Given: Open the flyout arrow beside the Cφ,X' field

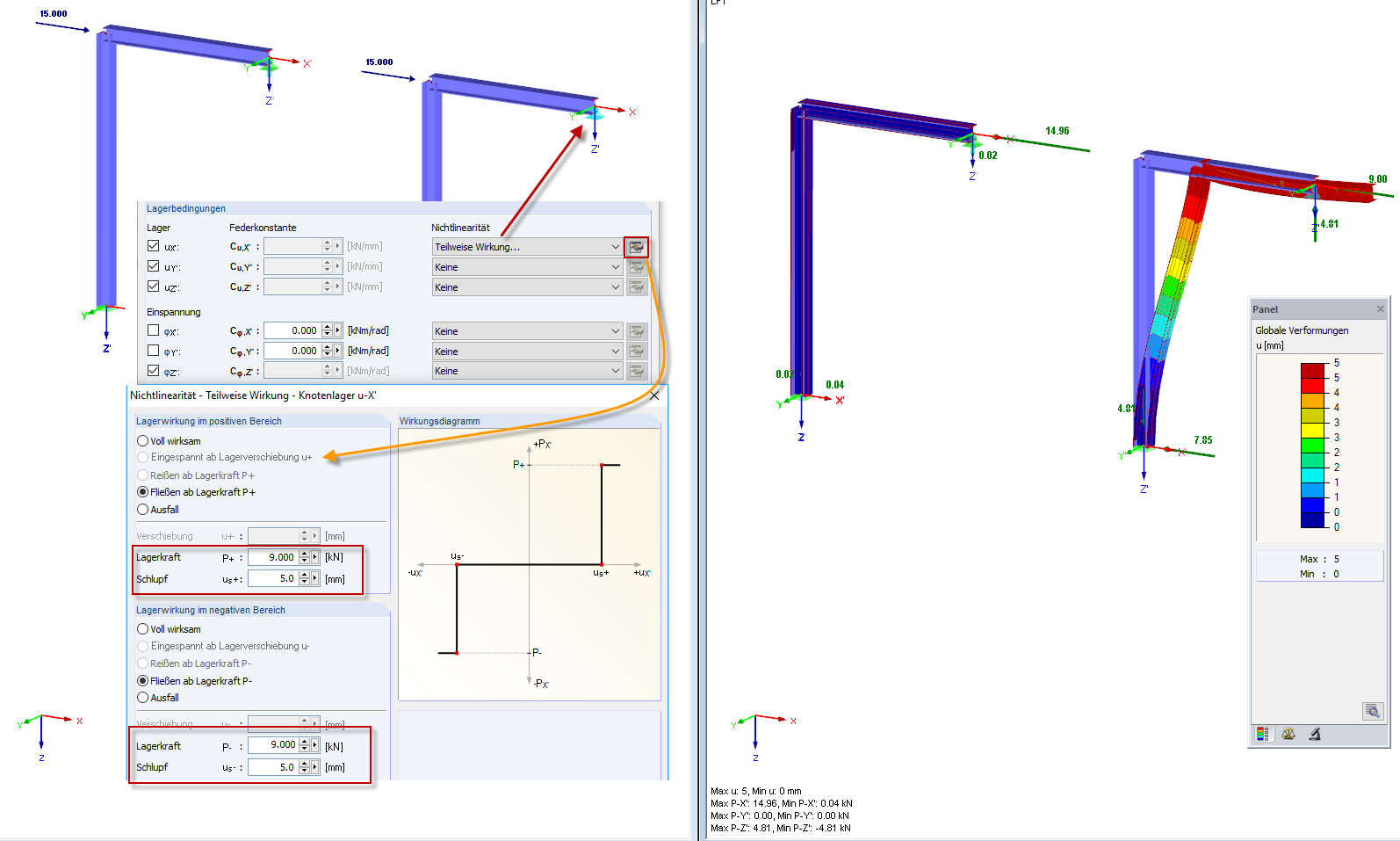Looking at the screenshot, I should click(338, 330).
